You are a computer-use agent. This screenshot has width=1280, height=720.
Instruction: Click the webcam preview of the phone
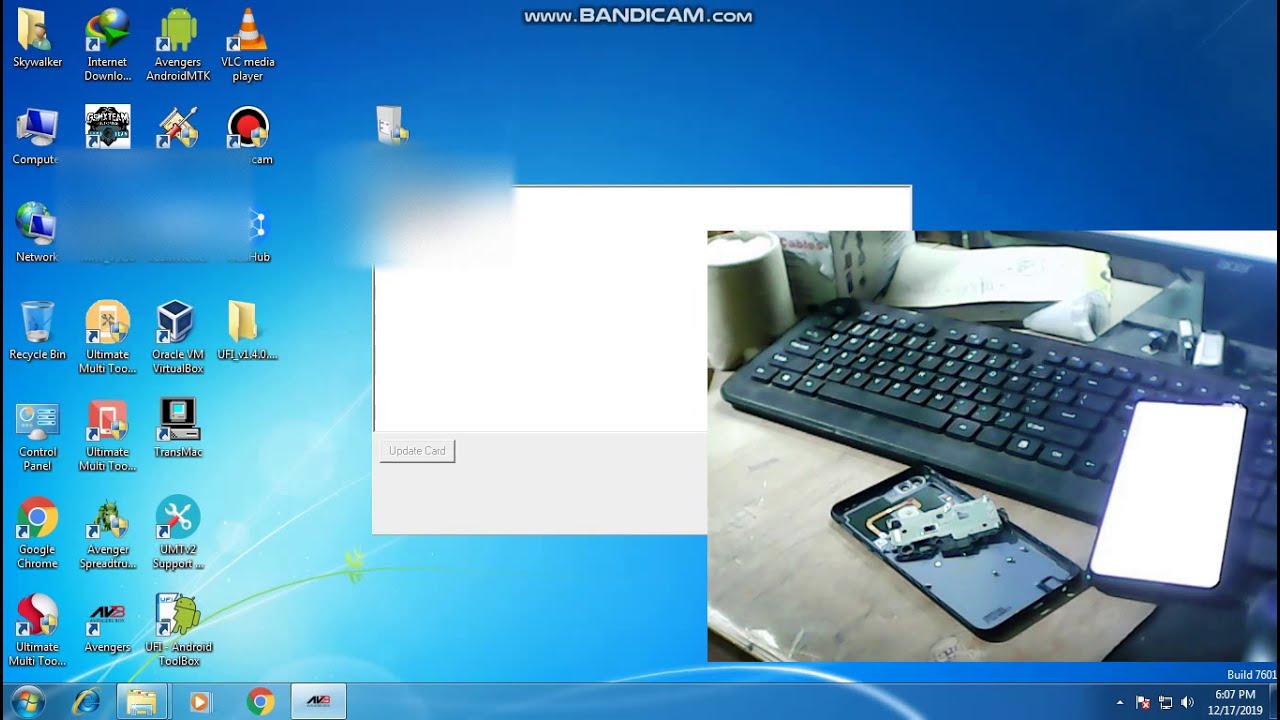pyautogui.click(x=992, y=446)
